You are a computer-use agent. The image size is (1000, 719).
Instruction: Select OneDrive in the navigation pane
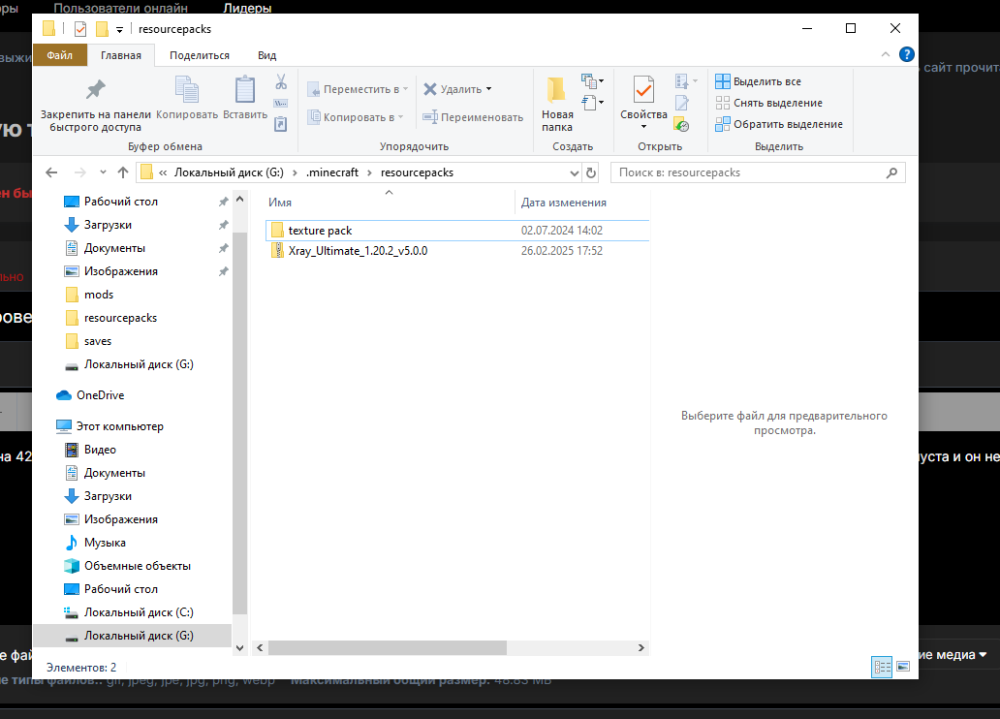click(x=99, y=395)
